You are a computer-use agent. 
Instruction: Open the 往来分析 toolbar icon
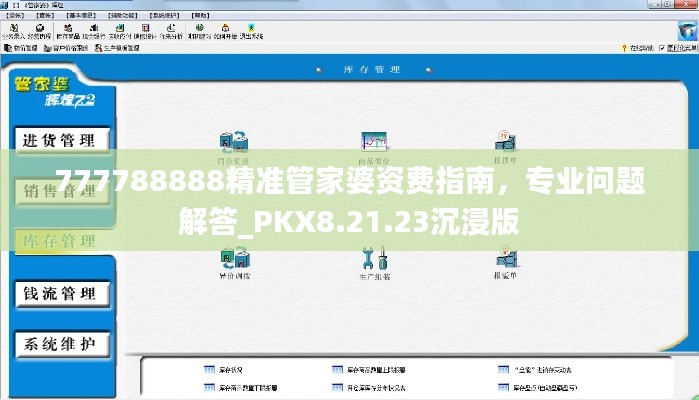point(171,31)
